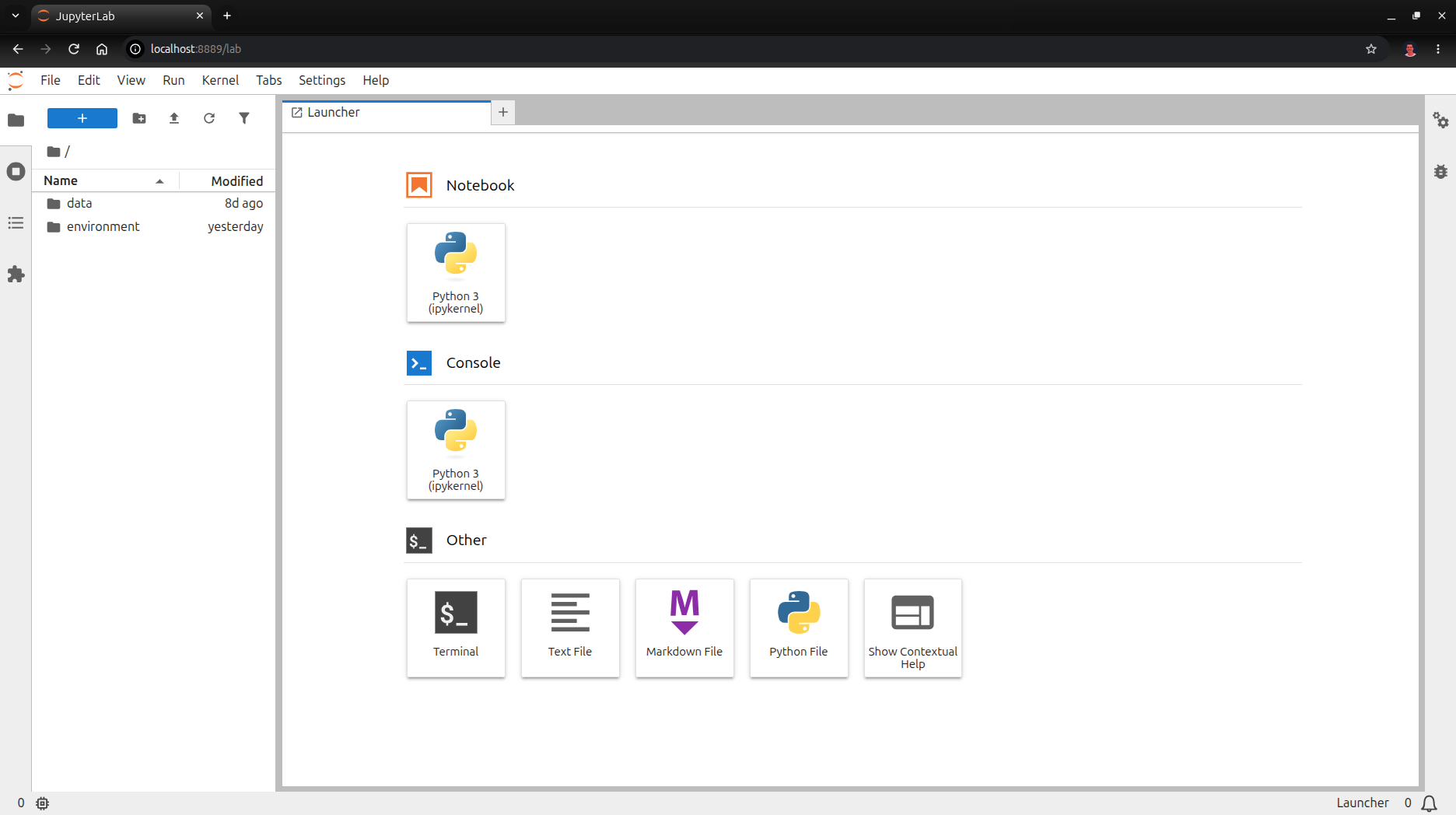Open the Debugger panel on right sidebar

1440,171
